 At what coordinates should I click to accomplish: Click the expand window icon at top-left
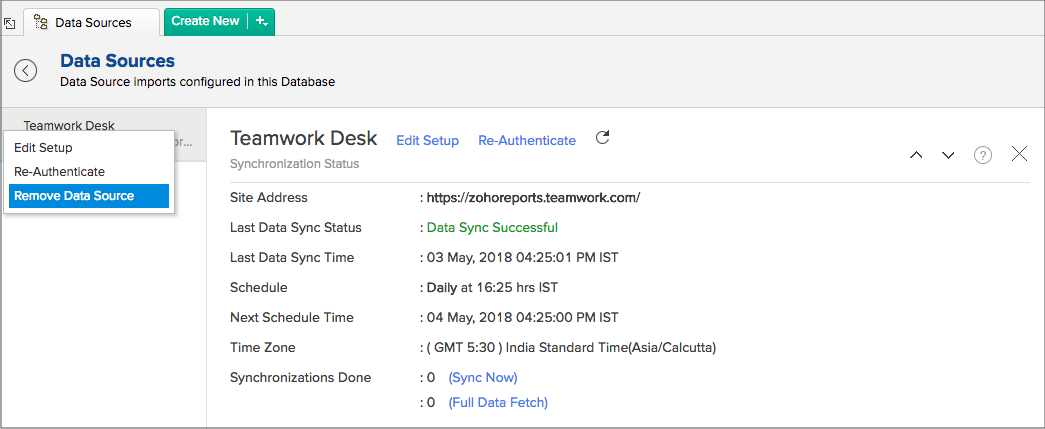(x=9, y=23)
